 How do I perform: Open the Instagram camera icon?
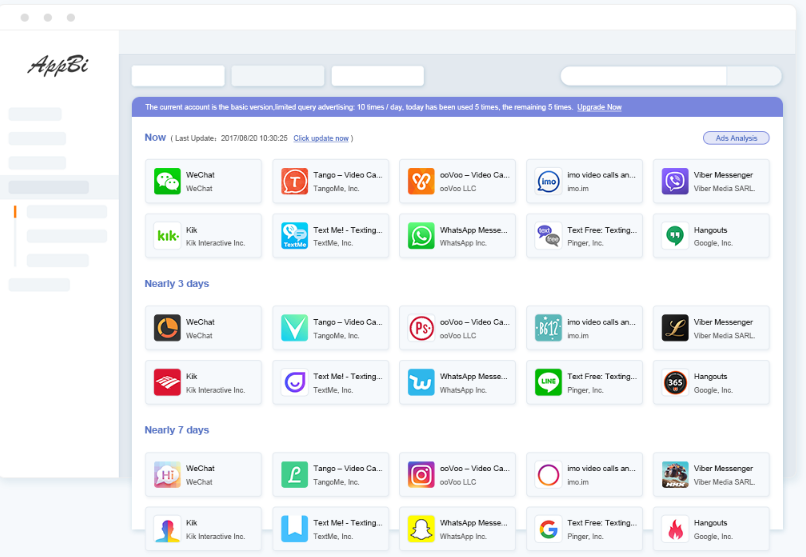click(421, 474)
